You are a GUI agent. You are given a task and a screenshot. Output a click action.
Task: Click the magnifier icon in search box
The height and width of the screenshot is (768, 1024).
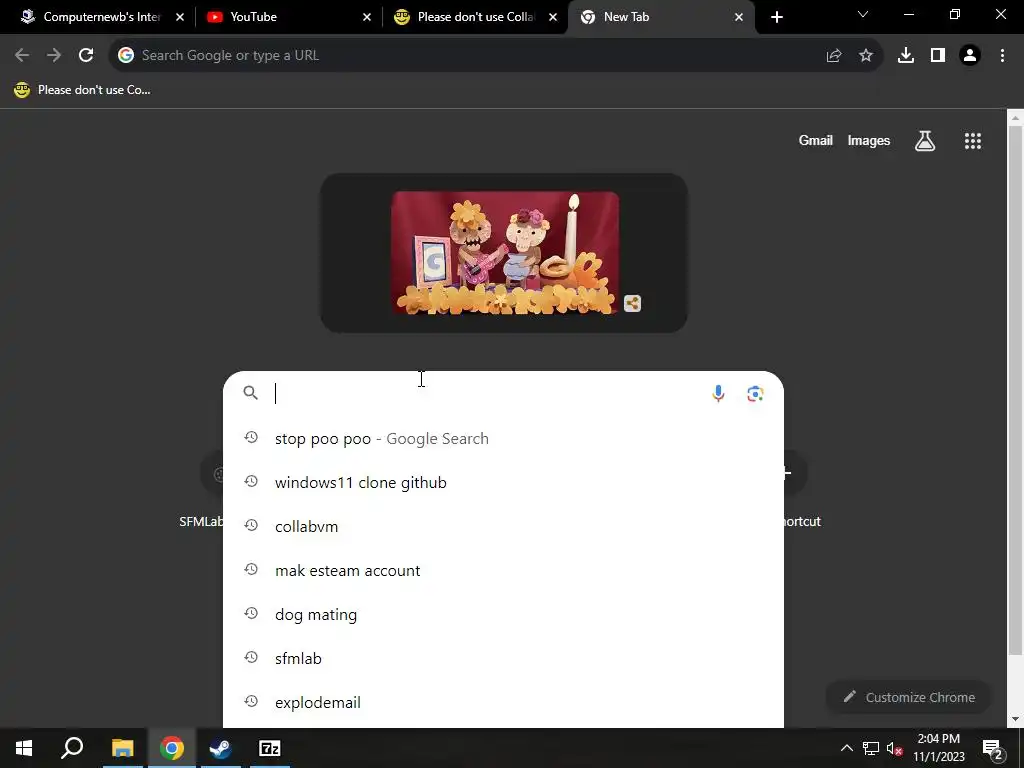[x=251, y=392]
